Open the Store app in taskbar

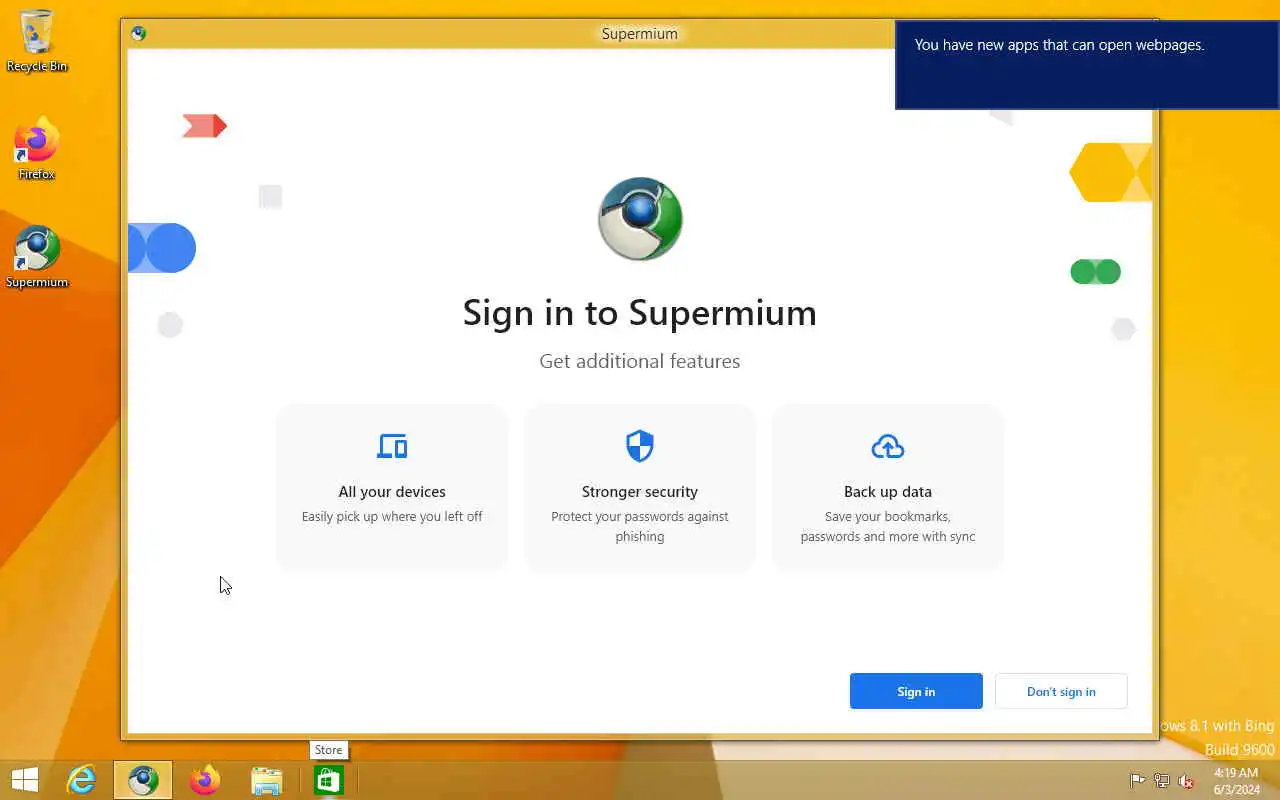click(329, 780)
